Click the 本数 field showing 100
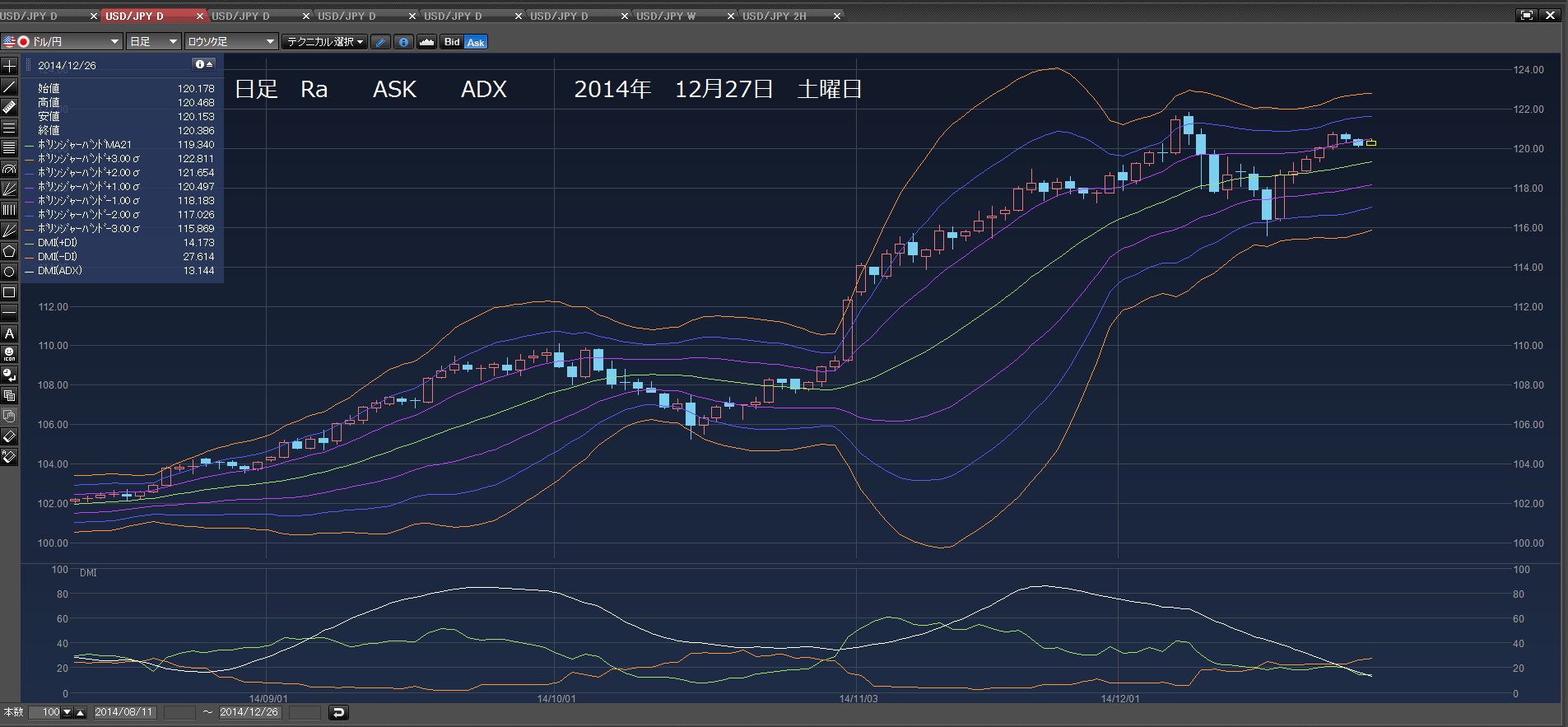This screenshot has height=727, width=1568. click(45, 712)
